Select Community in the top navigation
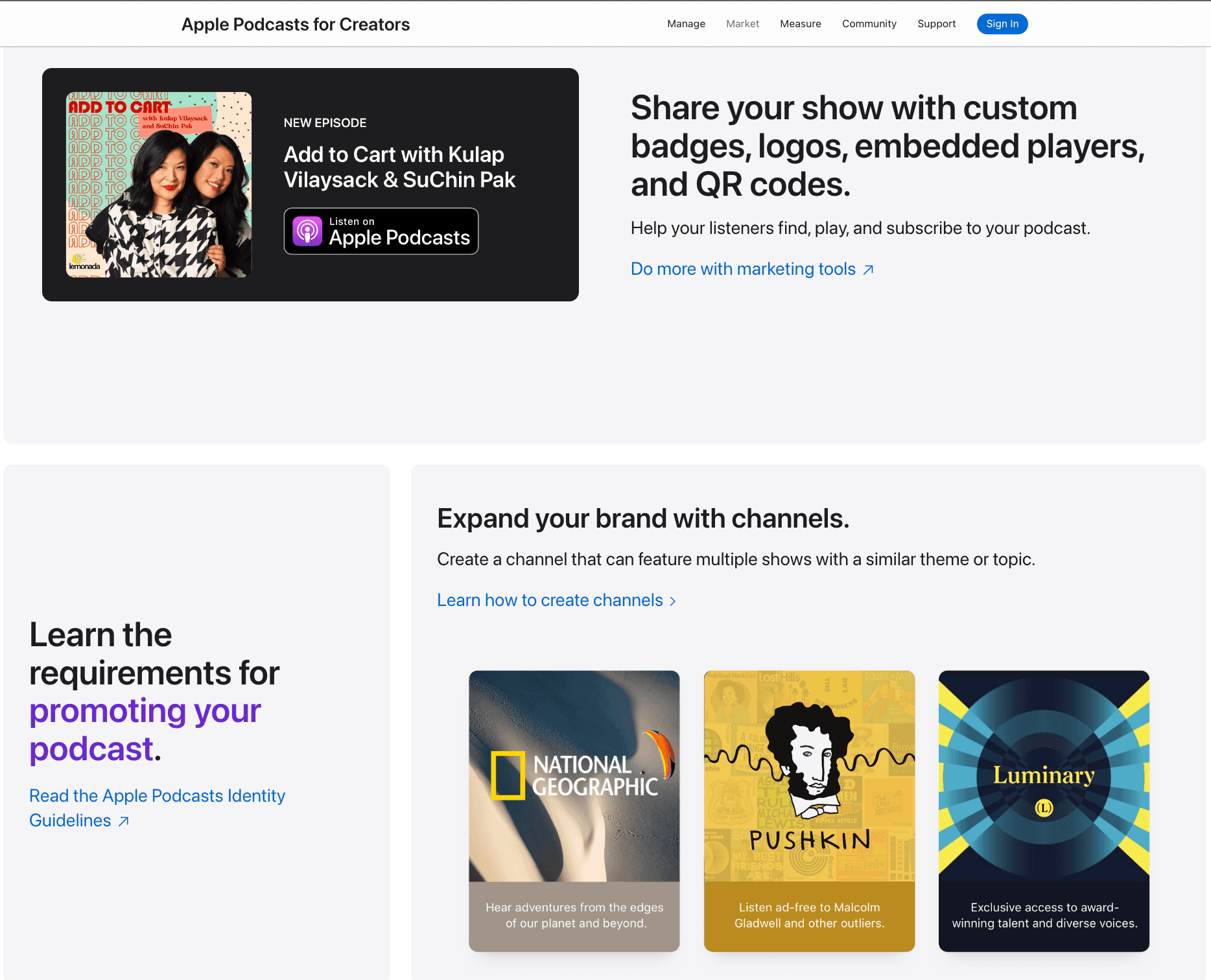1211x980 pixels. (869, 24)
